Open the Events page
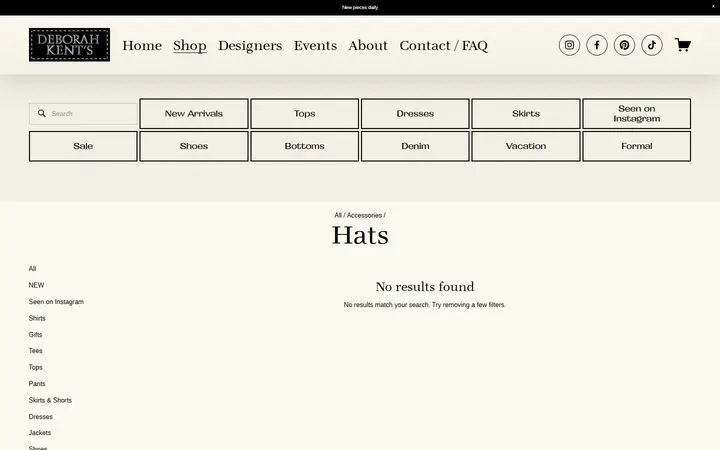Screen dimensions: 720x450 coord(315,45)
